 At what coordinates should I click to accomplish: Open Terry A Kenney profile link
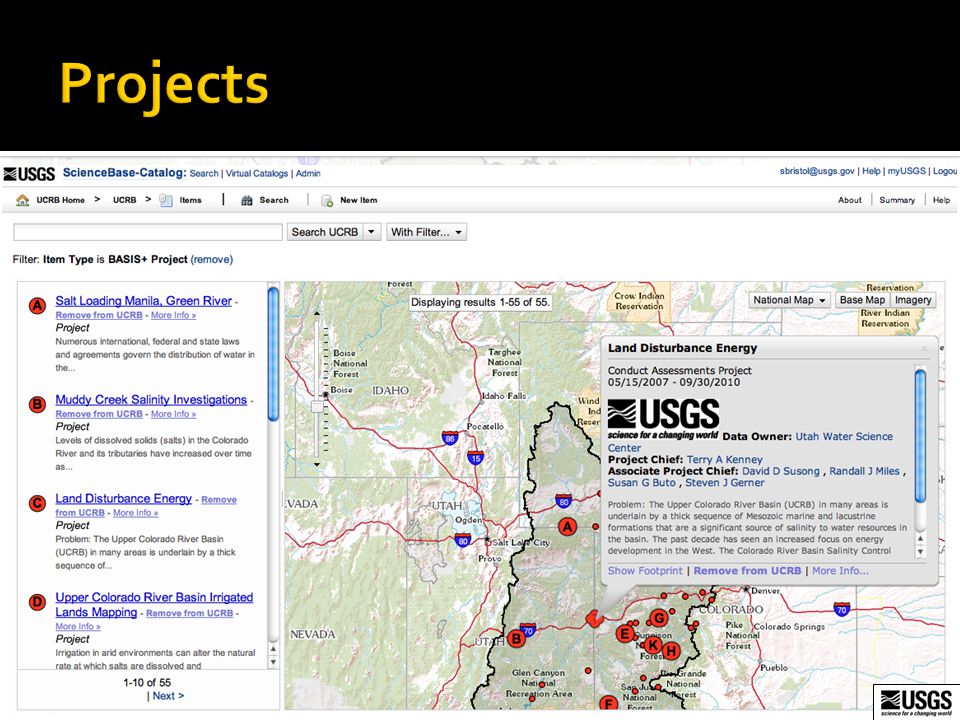click(724, 460)
